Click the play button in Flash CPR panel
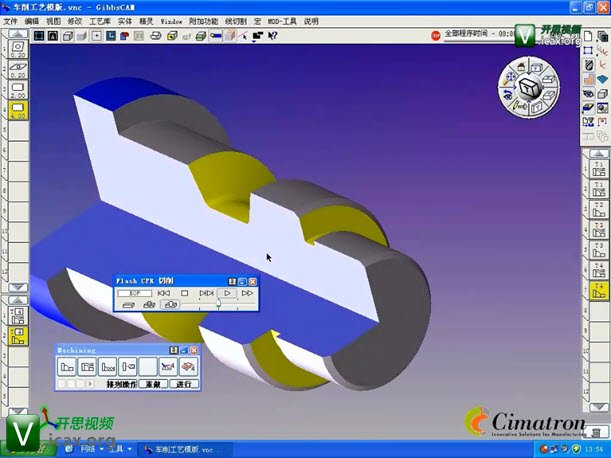The width and height of the screenshot is (611, 458). (227, 293)
